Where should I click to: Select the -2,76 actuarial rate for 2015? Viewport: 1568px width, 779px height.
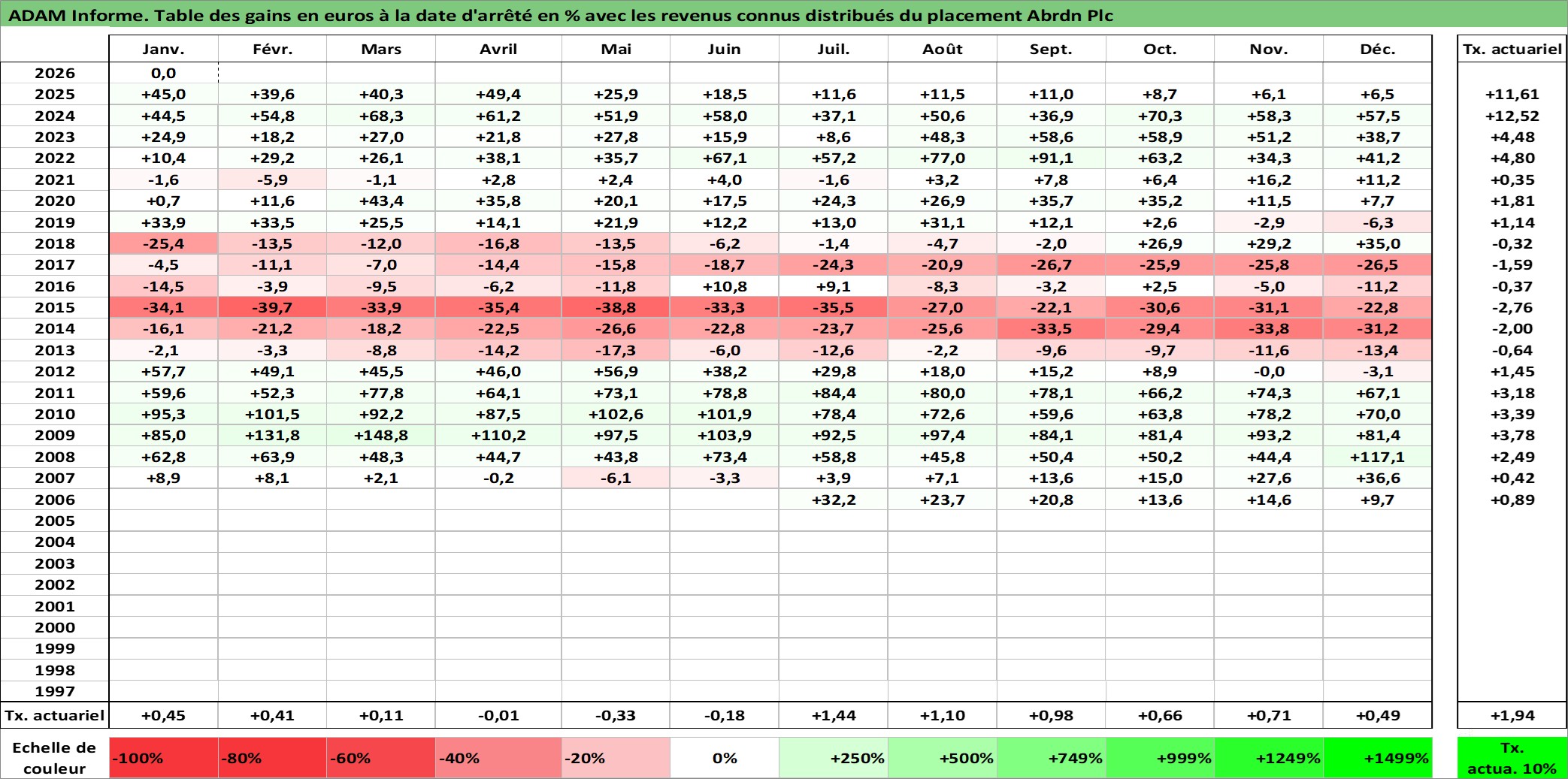tap(1512, 307)
